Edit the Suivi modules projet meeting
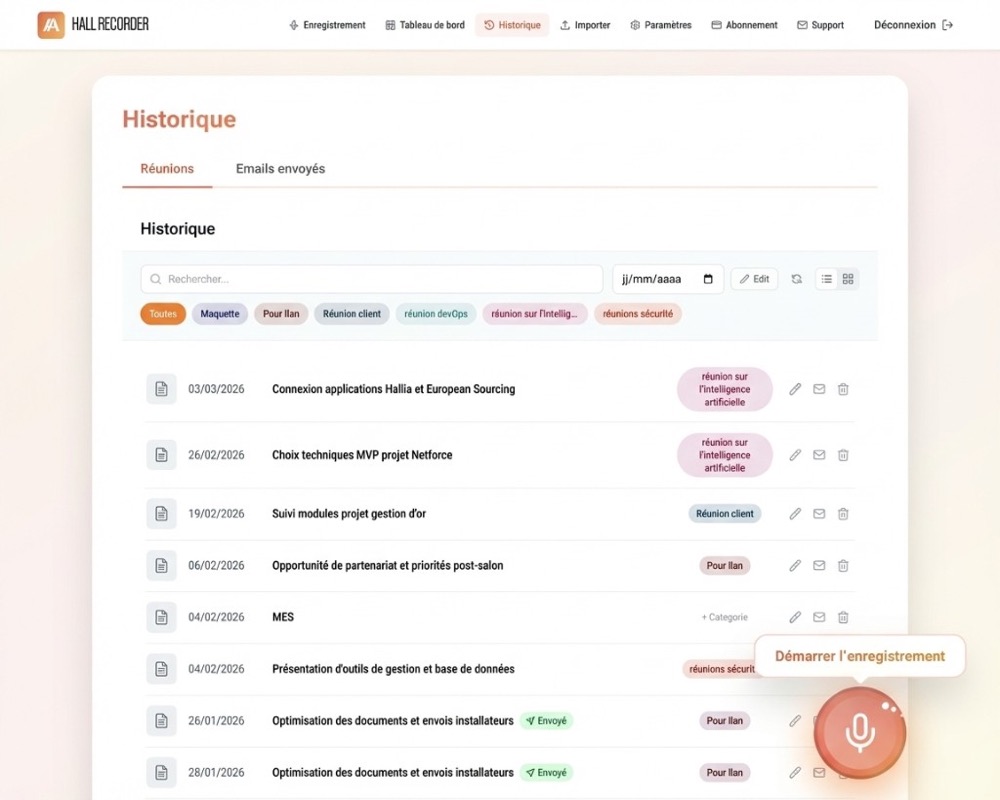Viewport: 1000px width, 800px height. pos(795,514)
